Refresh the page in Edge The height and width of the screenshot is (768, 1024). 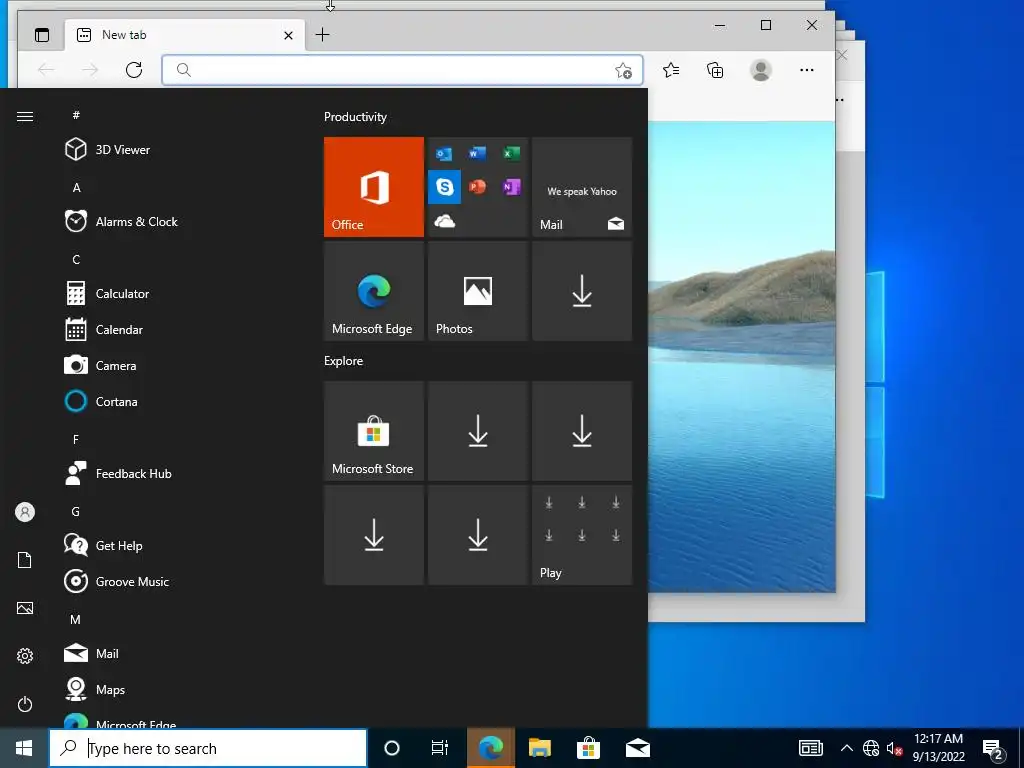coord(134,70)
